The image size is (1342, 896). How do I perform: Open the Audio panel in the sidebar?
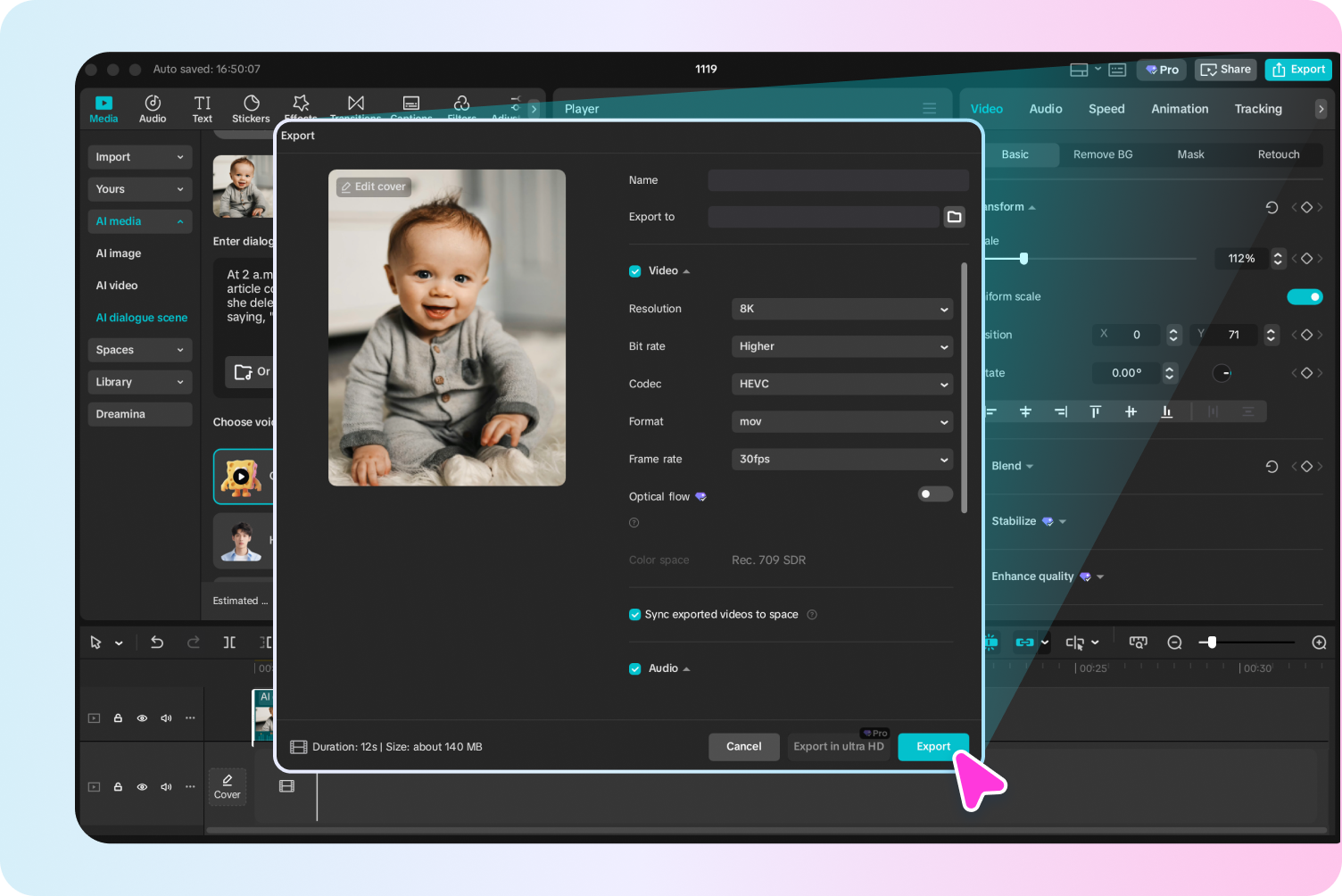click(x=153, y=109)
